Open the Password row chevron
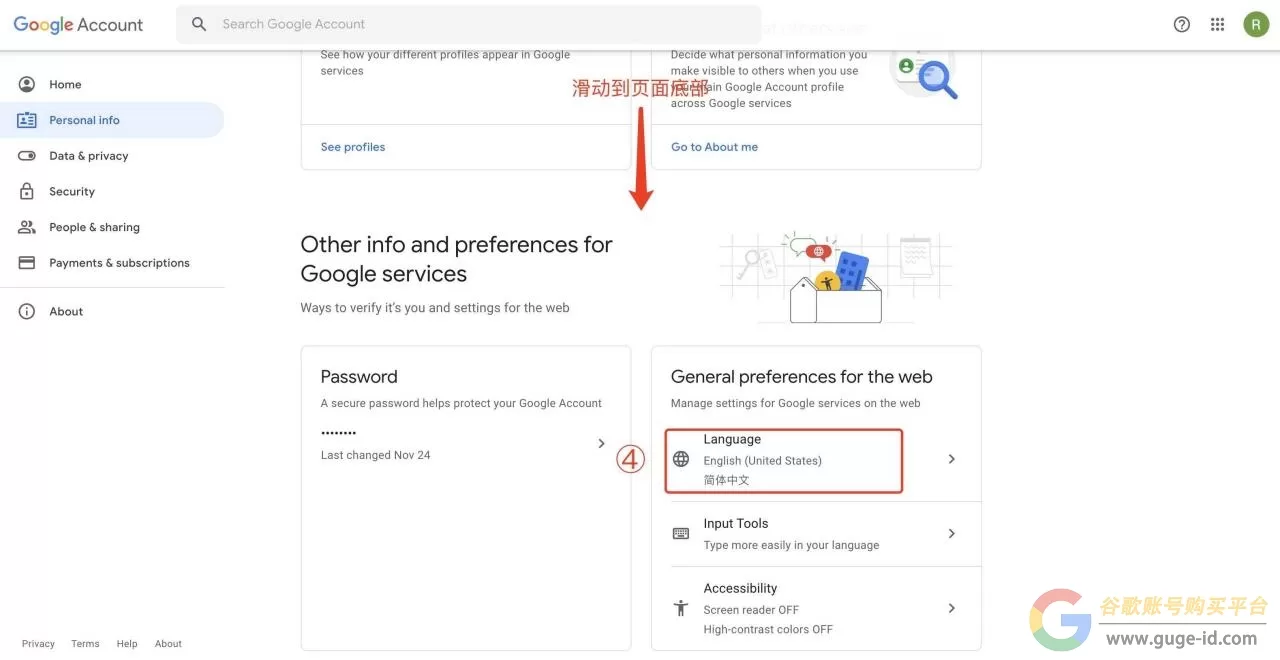The width and height of the screenshot is (1280, 660). (x=601, y=443)
